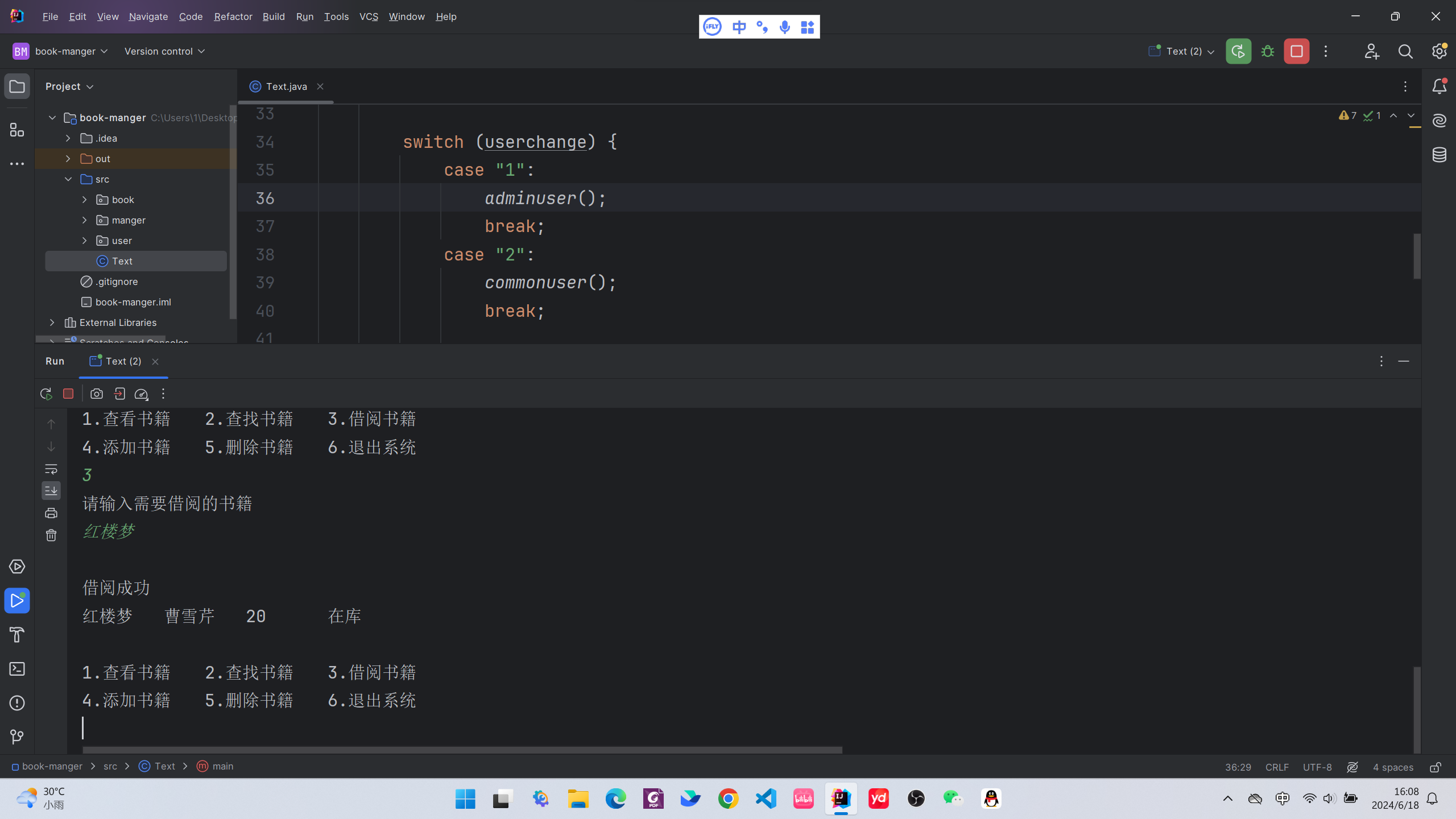The width and height of the screenshot is (1456, 819).
Task: Open Project view selector dropdown
Action: point(69,86)
